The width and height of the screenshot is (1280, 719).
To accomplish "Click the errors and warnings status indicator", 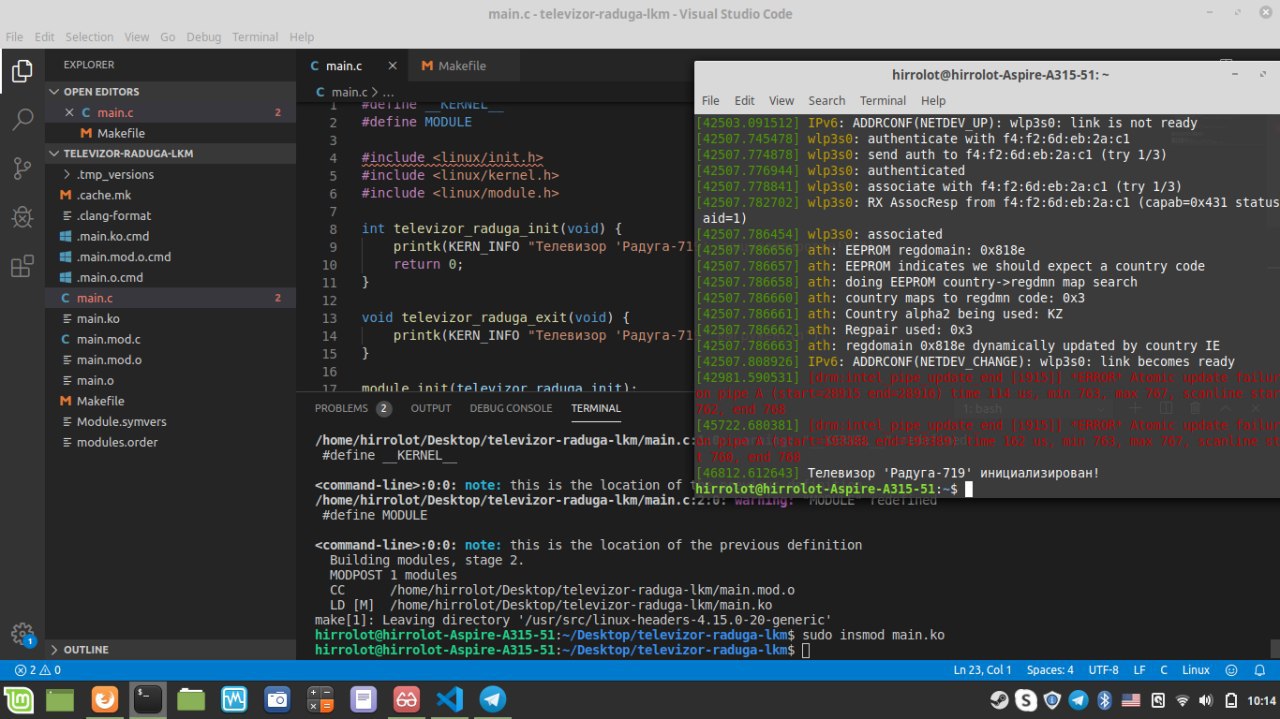I will (37, 670).
